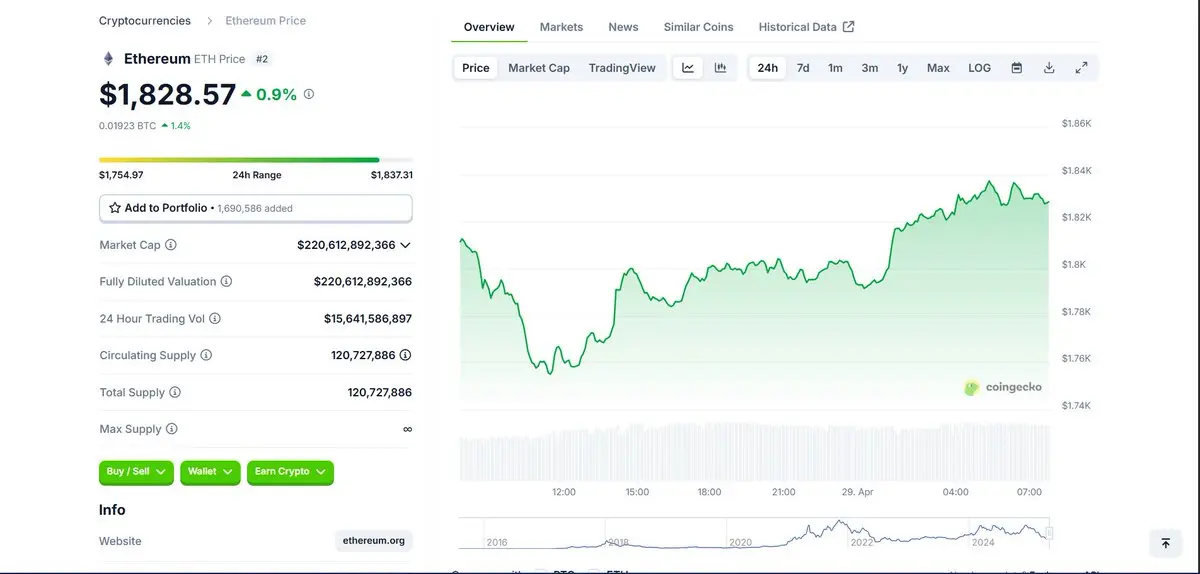The height and width of the screenshot is (574, 1200).
Task: Switch to the candlestick chart icon
Action: [720, 68]
